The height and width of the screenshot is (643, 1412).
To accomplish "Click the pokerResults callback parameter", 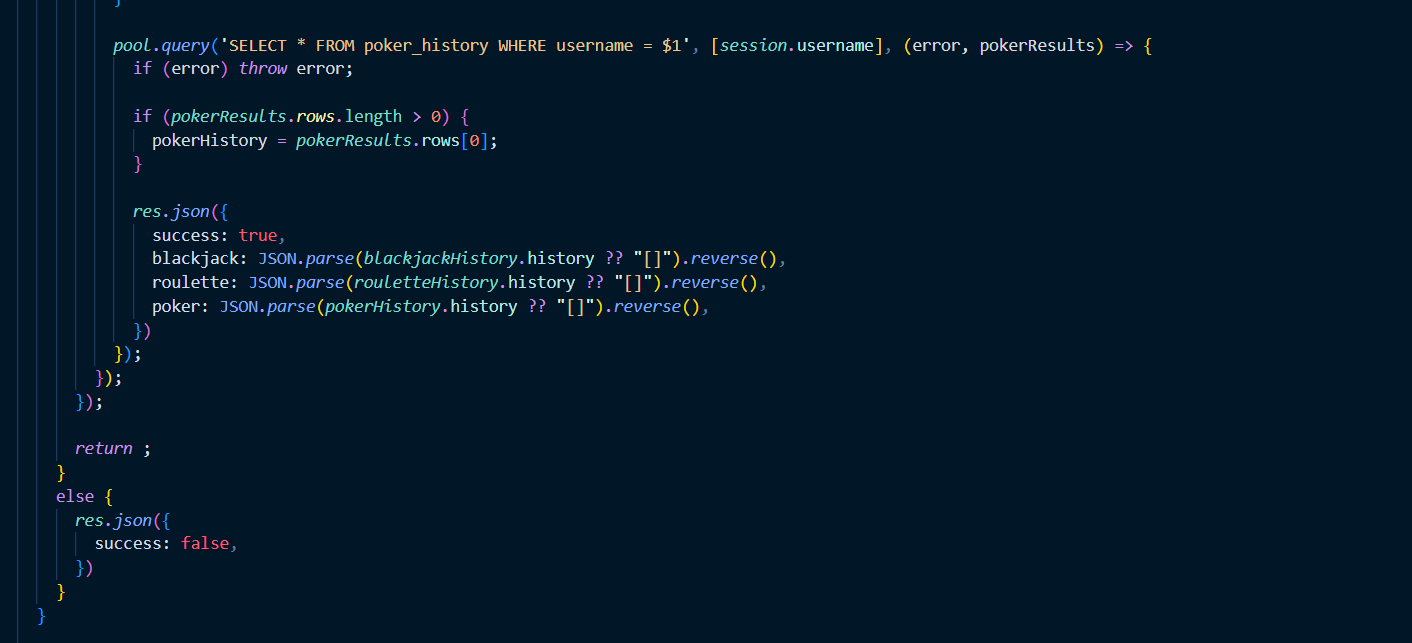I will [1037, 45].
